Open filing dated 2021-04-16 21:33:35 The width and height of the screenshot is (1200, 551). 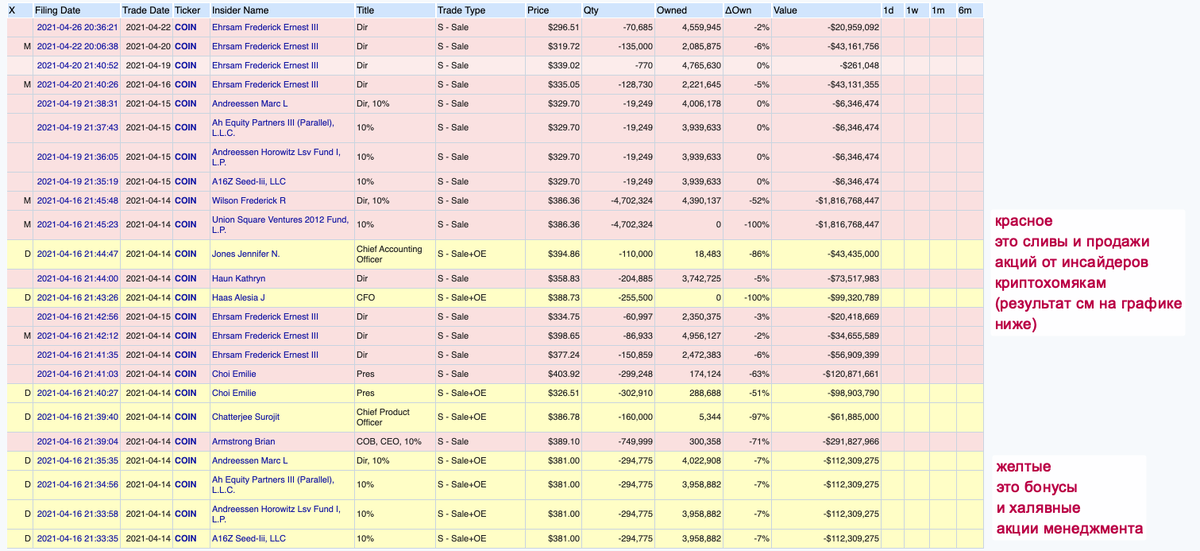78,538
